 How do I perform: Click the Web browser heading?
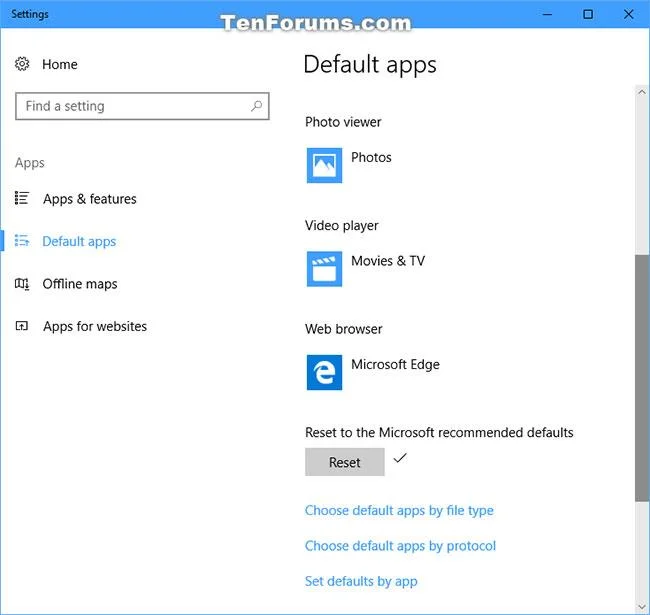(343, 329)
